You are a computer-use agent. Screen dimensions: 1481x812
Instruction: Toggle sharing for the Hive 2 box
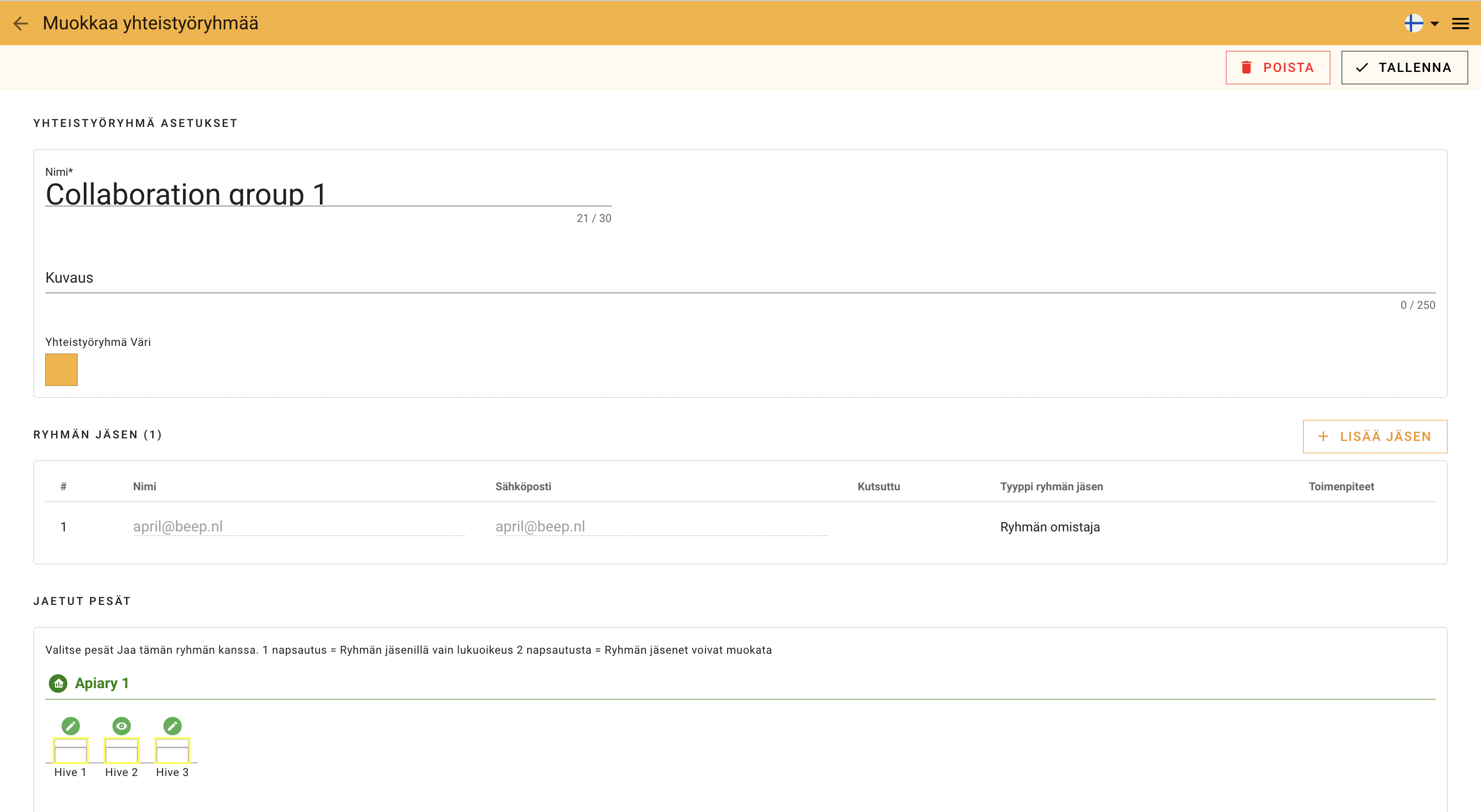click(121, 750)
